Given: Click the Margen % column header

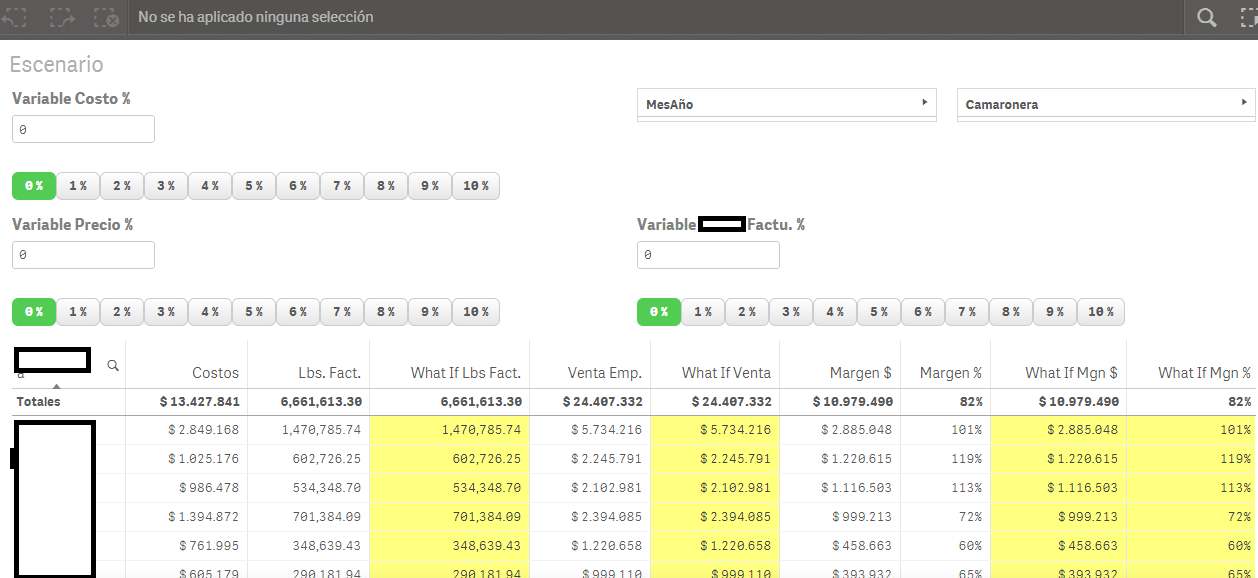Looking at the screenshot, I should tap(951, 373).
